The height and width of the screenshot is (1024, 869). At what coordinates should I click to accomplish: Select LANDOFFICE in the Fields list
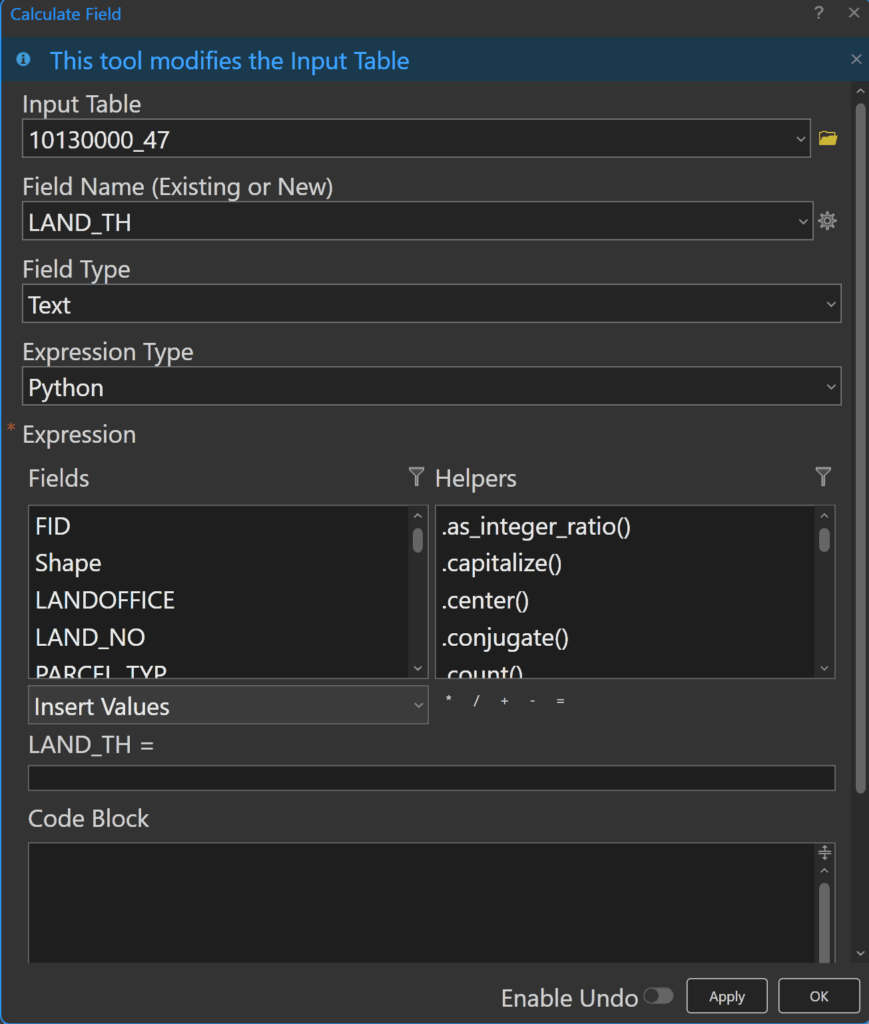point(105,600)
